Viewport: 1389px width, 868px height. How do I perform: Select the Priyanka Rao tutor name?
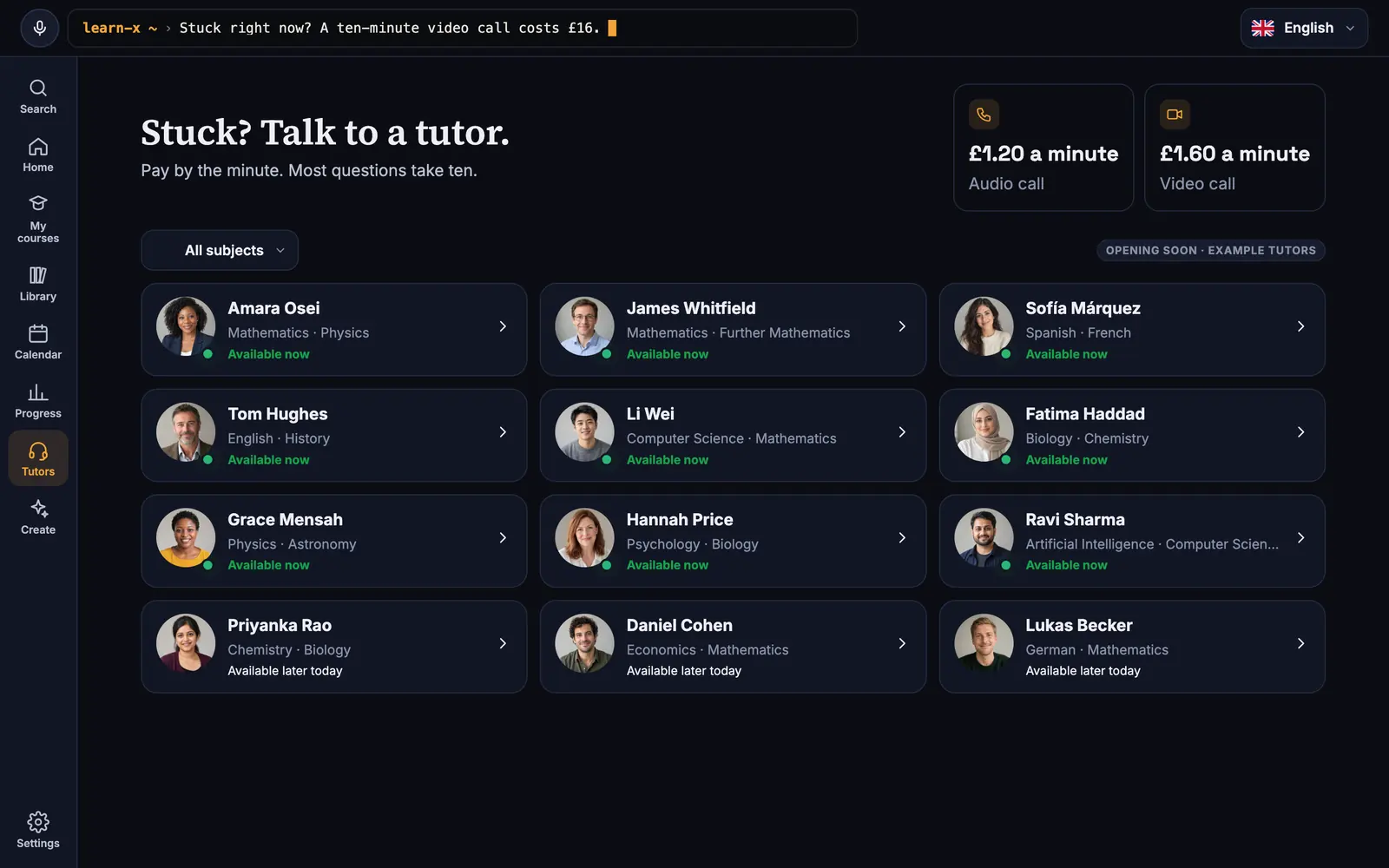tap(280, 626)
